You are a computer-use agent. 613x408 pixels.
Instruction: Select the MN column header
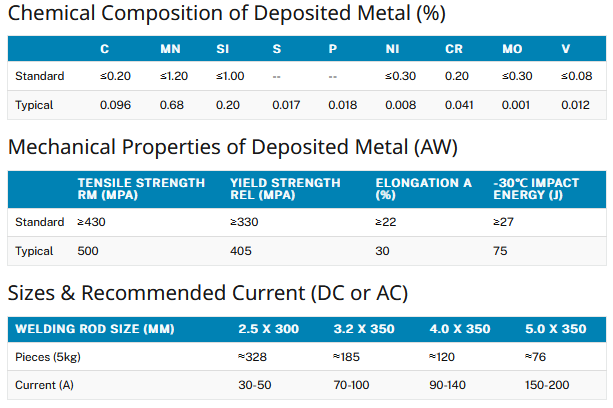point(170,49)
